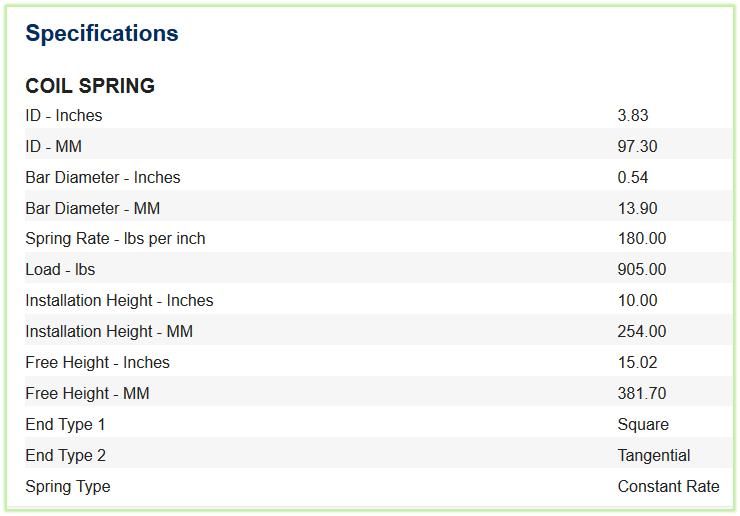Click Spring Rate - lbs per inch label
Viewport: 740px width, 516px height.
[115, 239]
